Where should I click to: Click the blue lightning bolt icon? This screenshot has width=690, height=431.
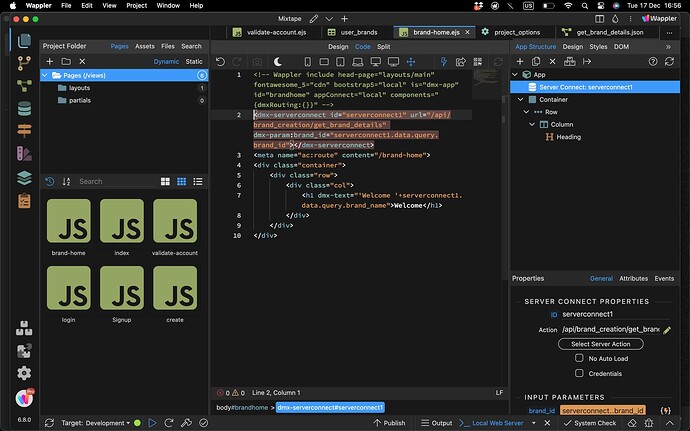pyautogui.click(x=444, y=62)
